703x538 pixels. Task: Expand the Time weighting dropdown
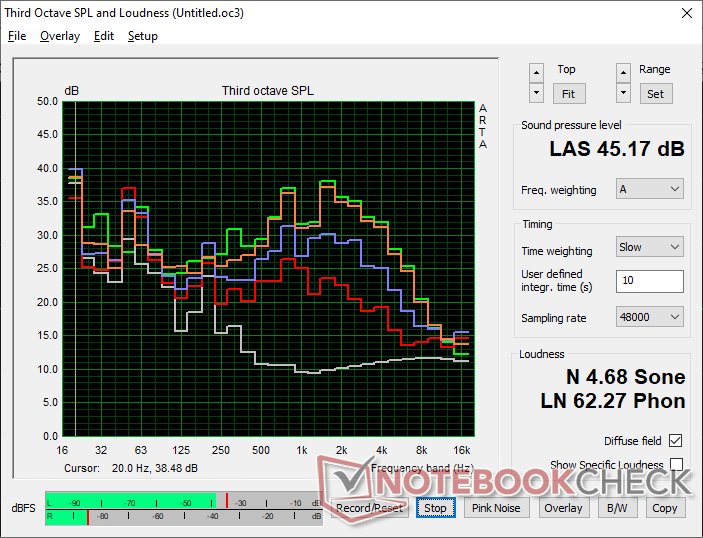650,247
